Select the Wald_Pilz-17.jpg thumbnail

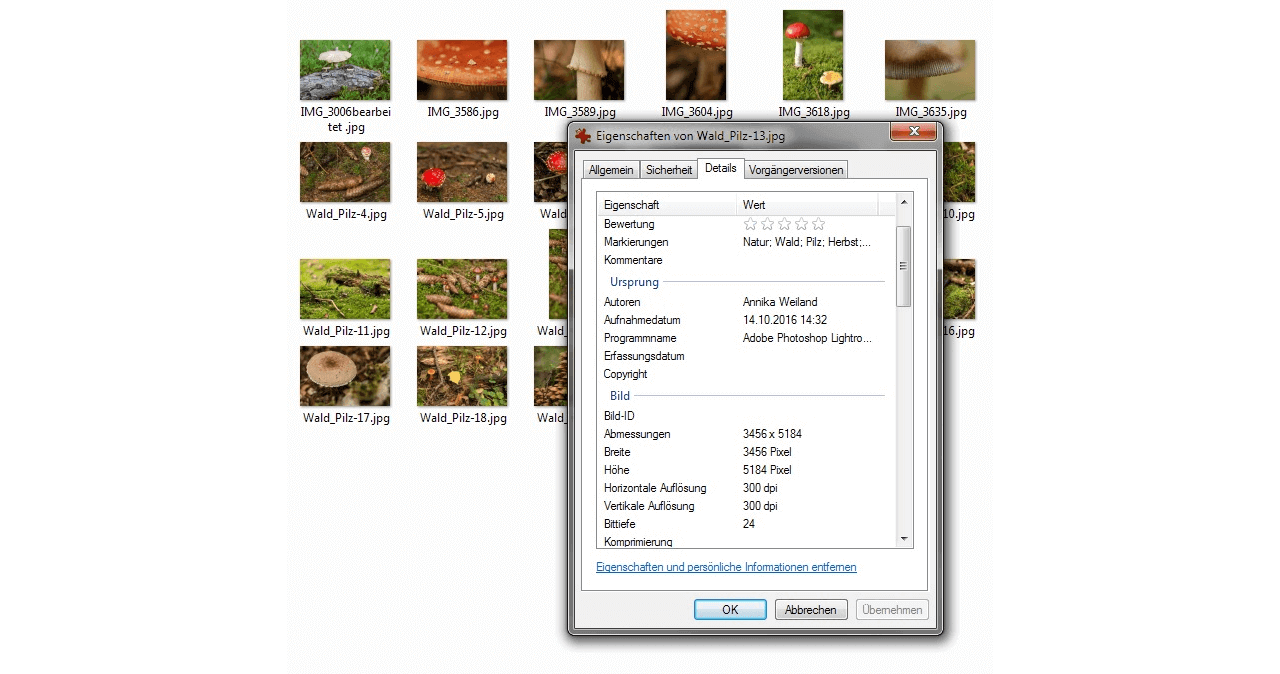pos(345,376)
